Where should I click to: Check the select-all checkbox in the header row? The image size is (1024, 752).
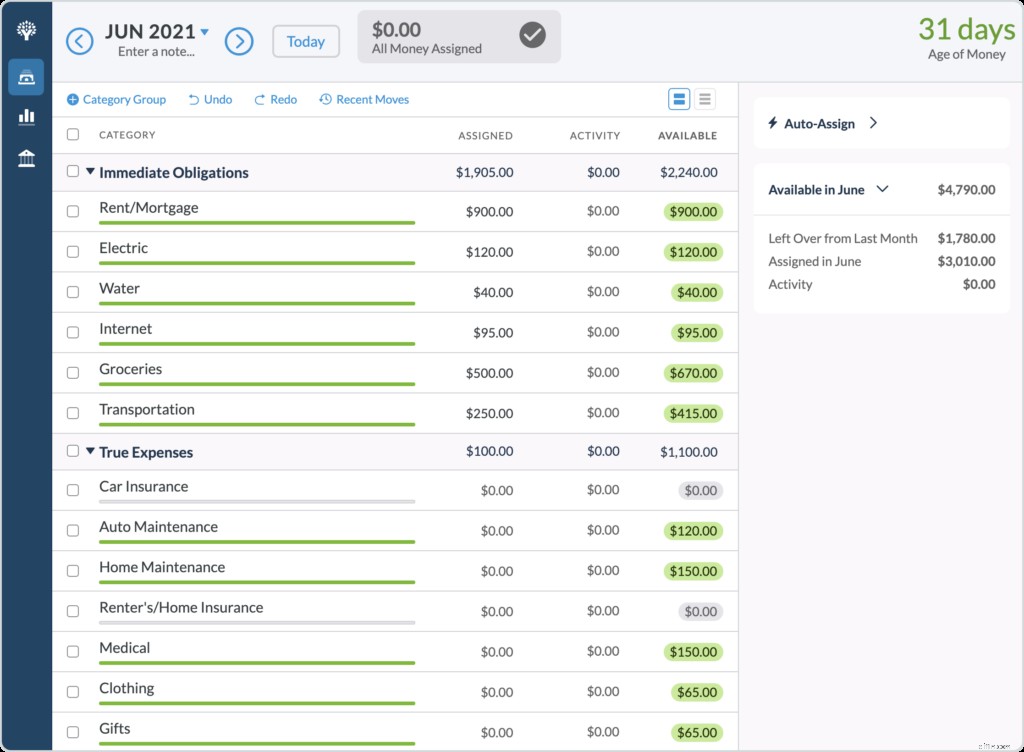[72, 134]
